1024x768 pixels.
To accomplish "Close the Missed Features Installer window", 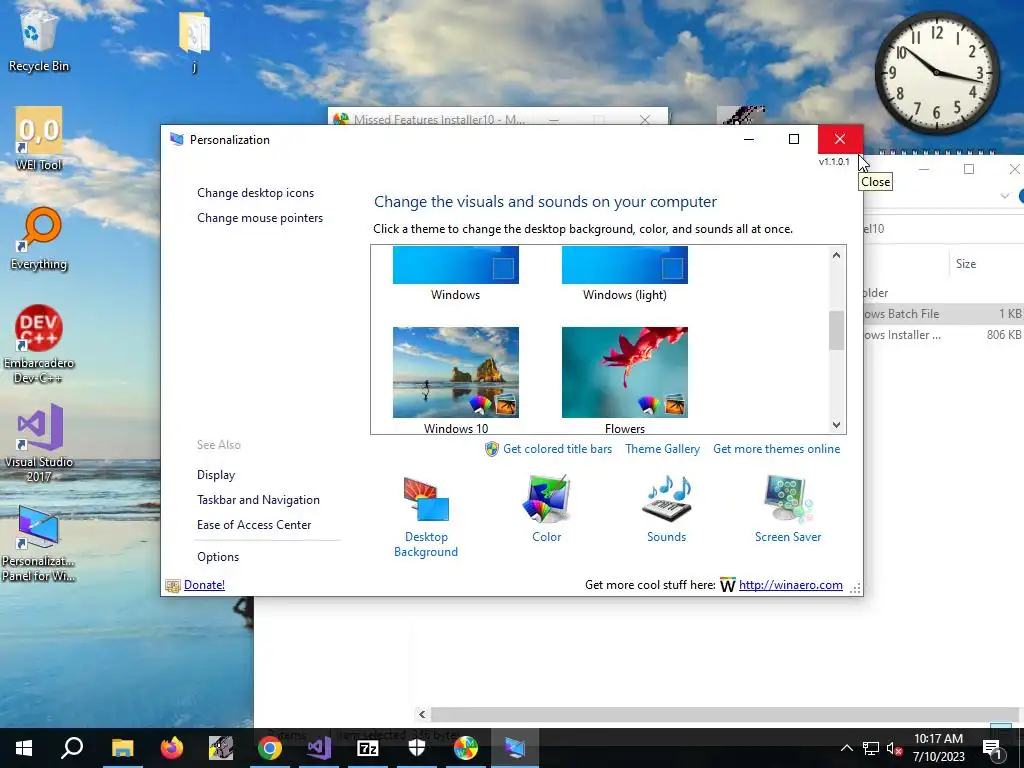I will point(645,119).
